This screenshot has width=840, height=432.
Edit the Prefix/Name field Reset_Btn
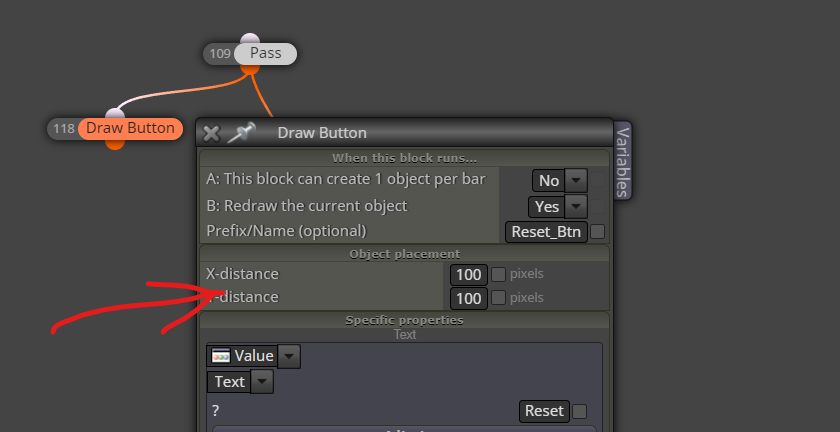[546, 232]
